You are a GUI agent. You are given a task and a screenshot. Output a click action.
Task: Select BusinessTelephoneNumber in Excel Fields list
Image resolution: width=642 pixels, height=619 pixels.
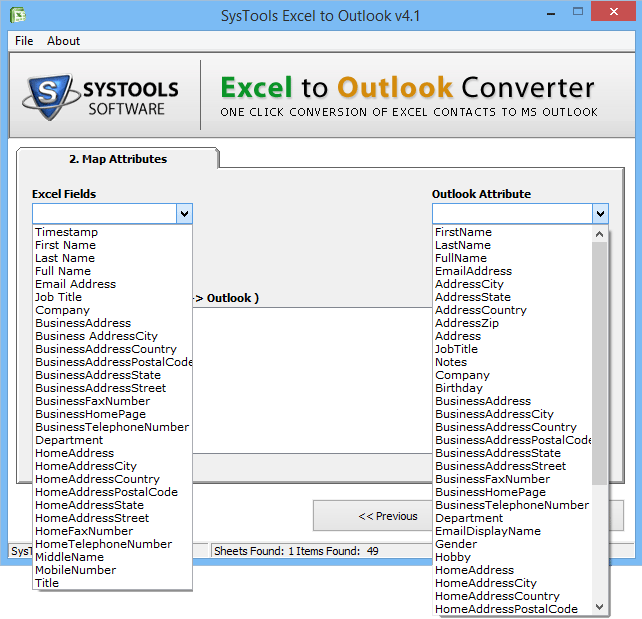pos(112,427)
